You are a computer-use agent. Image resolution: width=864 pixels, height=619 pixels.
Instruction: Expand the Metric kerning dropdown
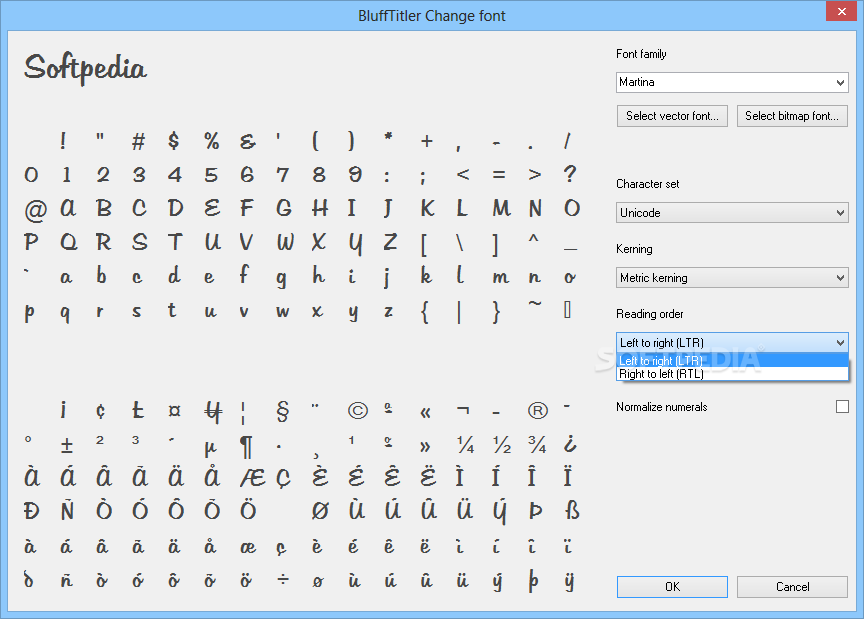[x=732, y=278]
